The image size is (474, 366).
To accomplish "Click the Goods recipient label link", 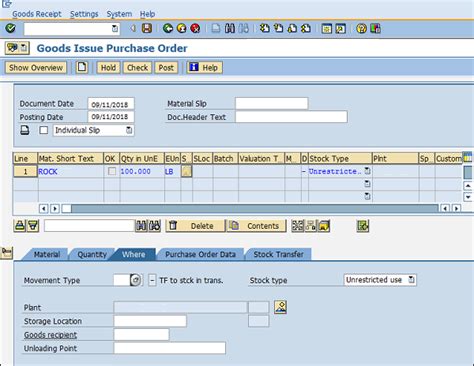I will (x=50, y=335).
